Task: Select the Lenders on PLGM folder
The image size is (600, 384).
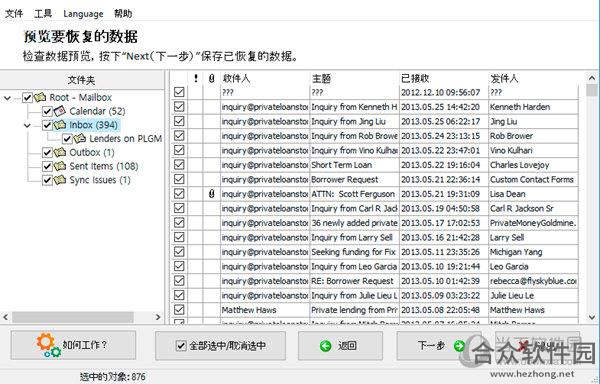Action: coord(126,139)
